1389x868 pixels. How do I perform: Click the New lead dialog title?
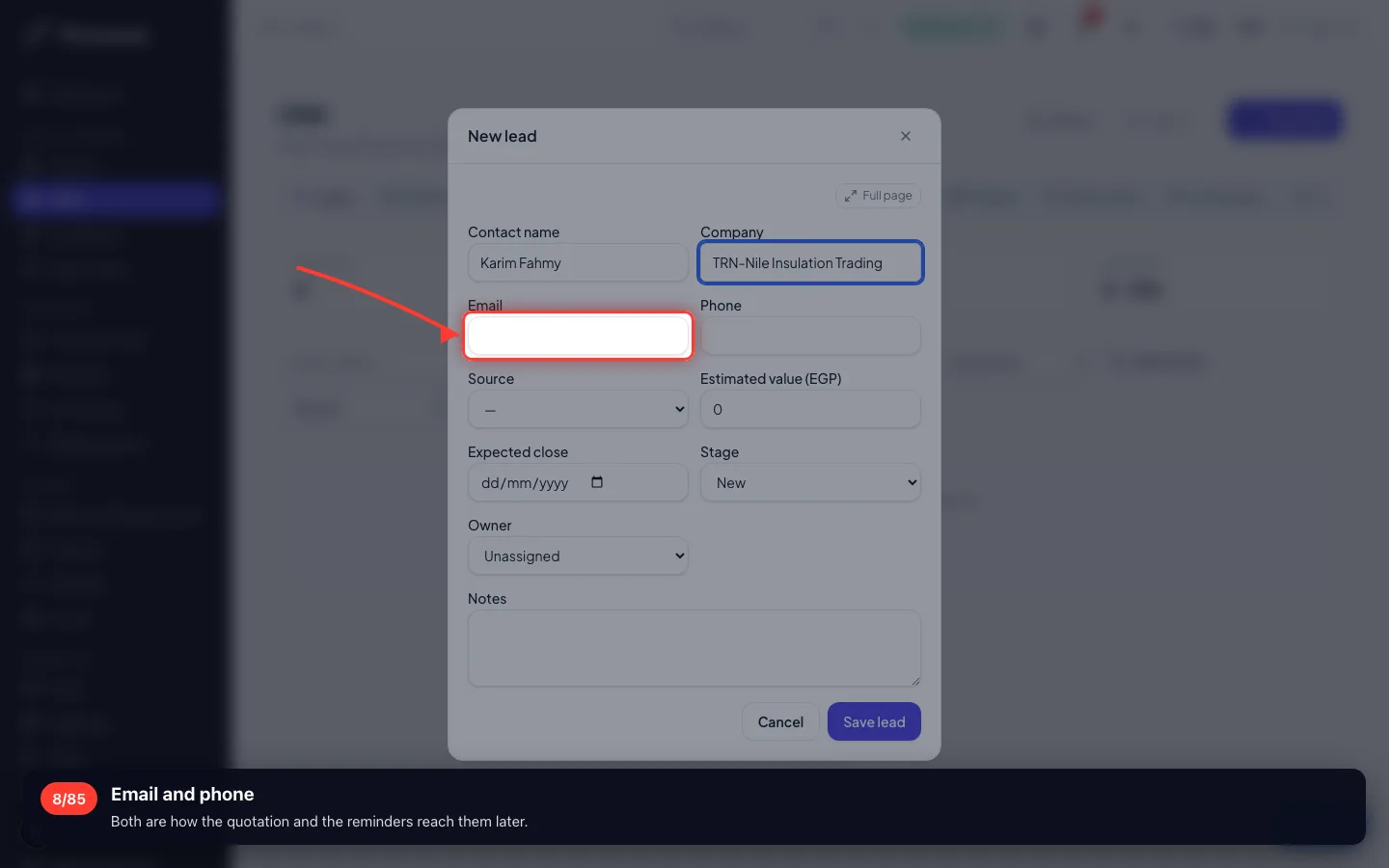tap(502, 136)
